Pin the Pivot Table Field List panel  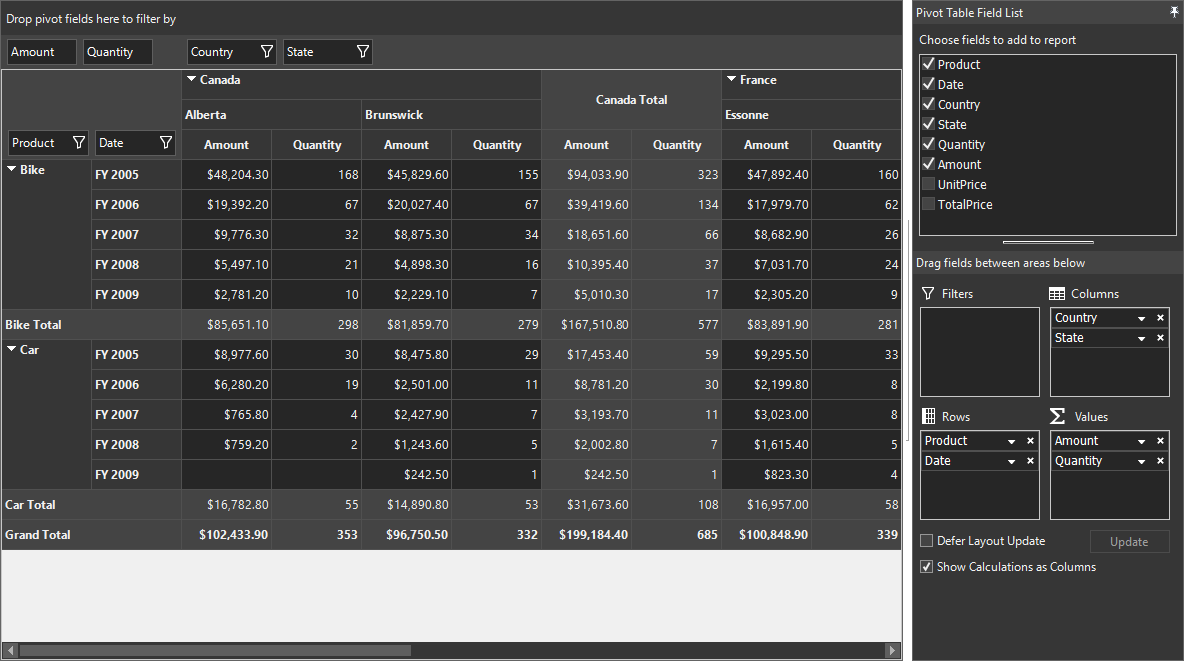pos(1174,11)
